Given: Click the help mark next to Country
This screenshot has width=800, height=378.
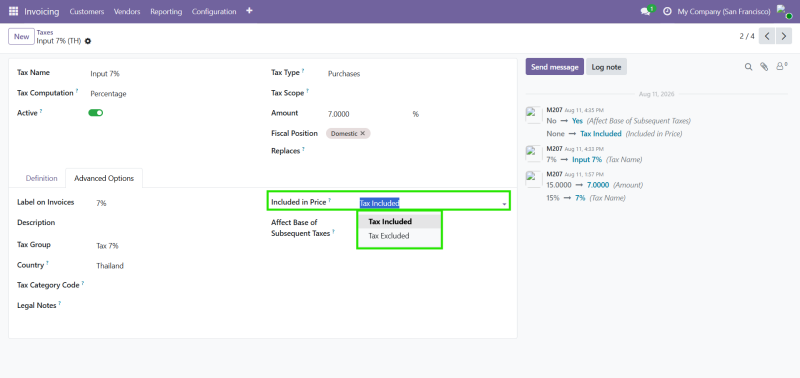Looking at the screenshot, I should (47, 263).
